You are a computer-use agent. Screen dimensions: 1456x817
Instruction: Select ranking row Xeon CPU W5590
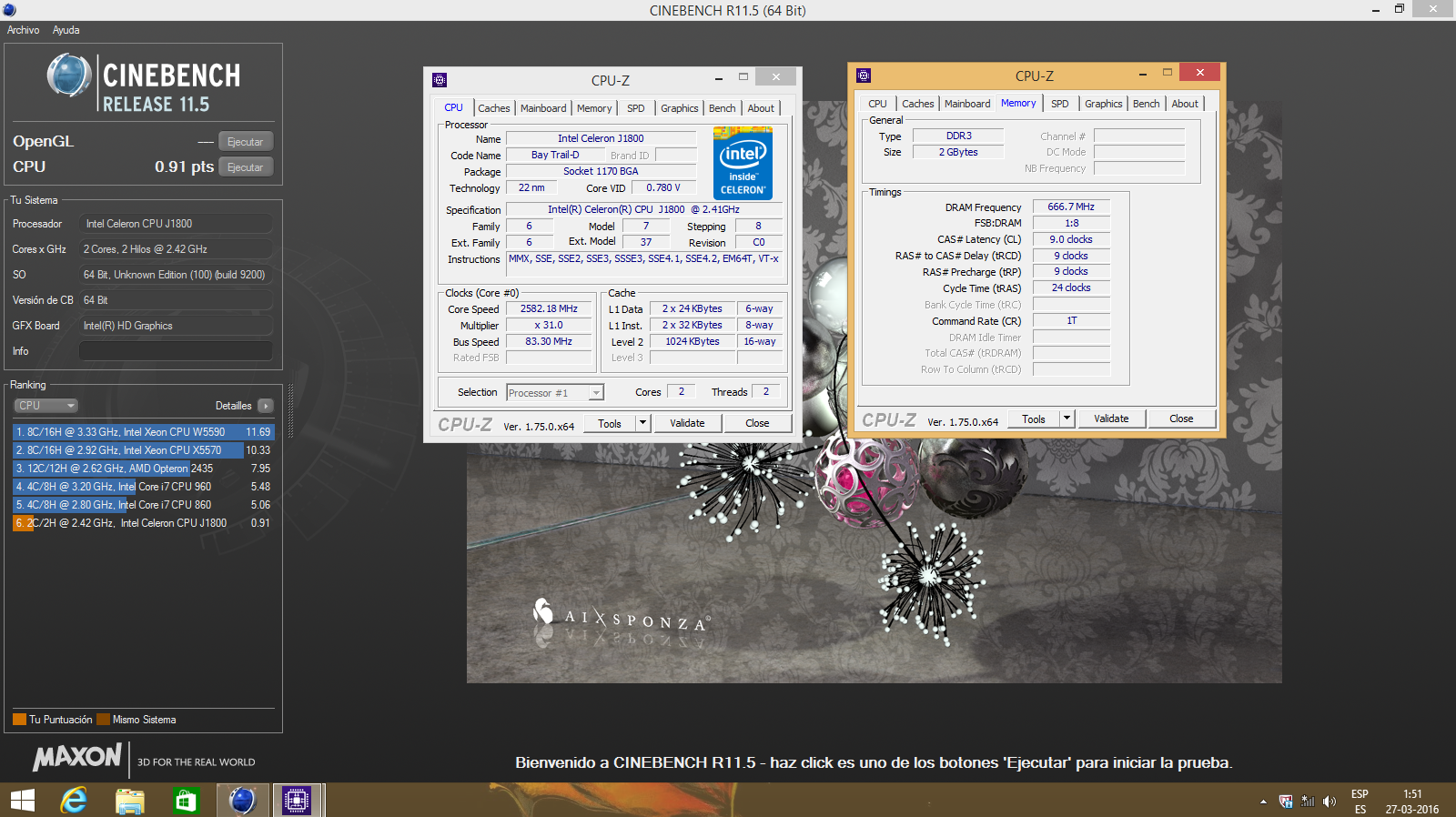[143, 432]
